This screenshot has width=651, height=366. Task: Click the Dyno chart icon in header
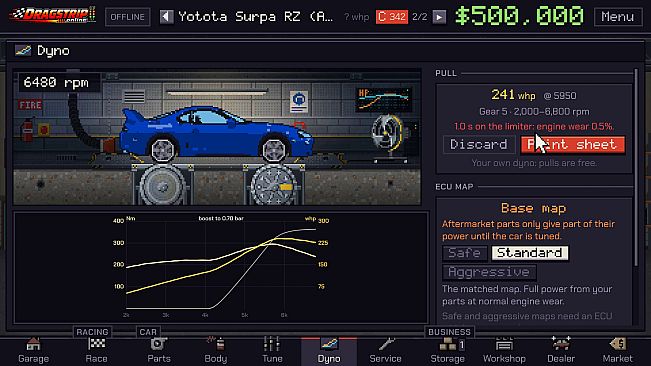click(23, 51)
